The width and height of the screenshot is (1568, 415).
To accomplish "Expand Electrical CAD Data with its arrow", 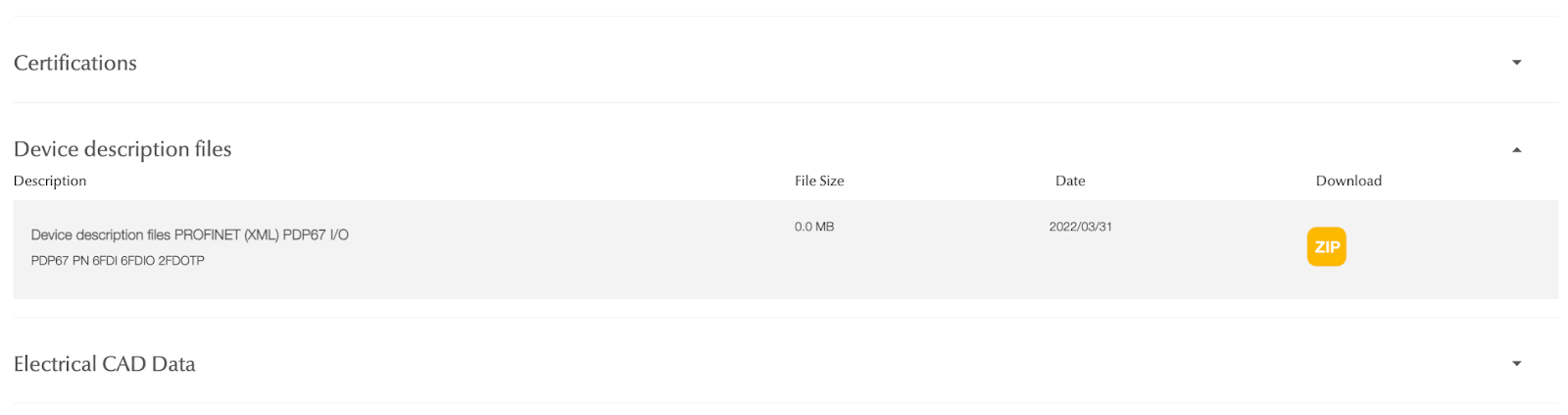I will pos(1516,363).
